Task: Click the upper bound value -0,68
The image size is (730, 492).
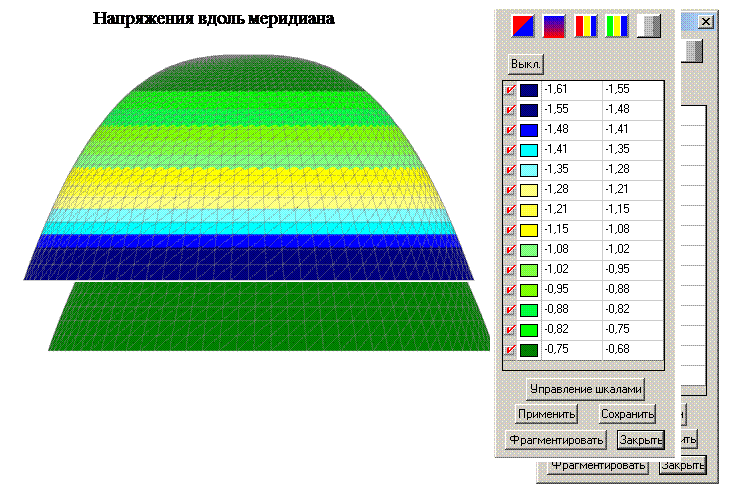Action: tap(617, 349)
